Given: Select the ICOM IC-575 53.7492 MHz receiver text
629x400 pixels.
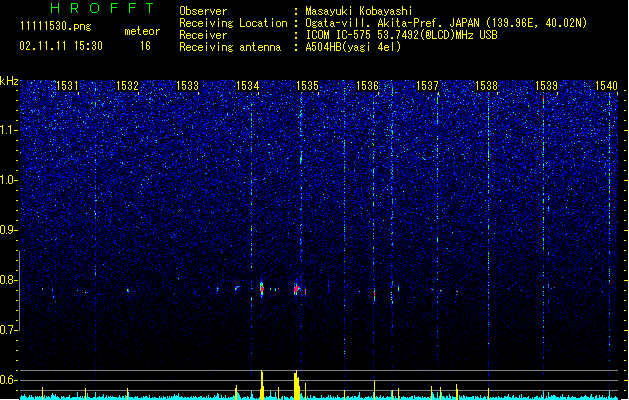Looking at the screenshot, I should pos(401,35).
